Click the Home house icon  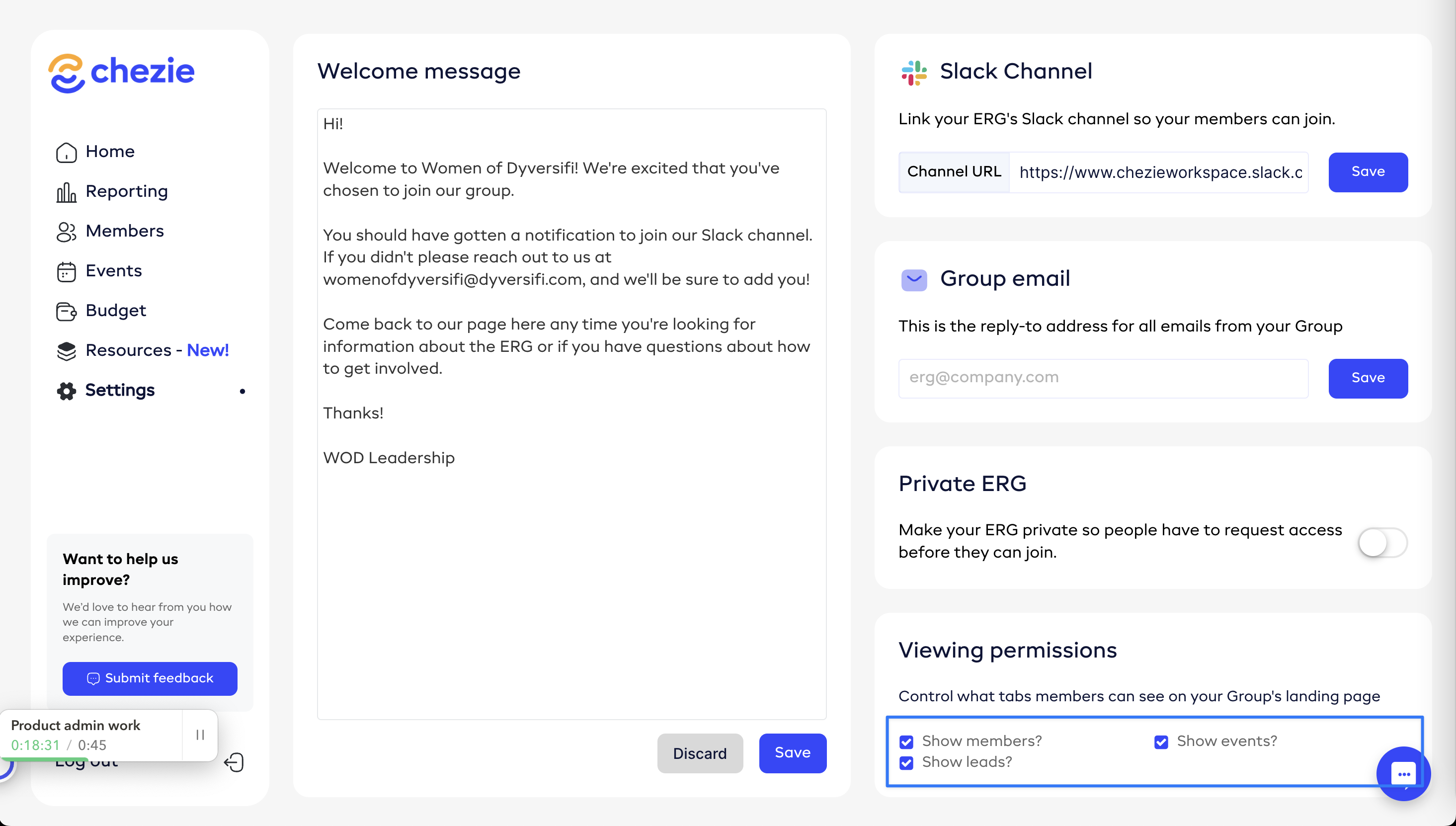click(66, 152)
